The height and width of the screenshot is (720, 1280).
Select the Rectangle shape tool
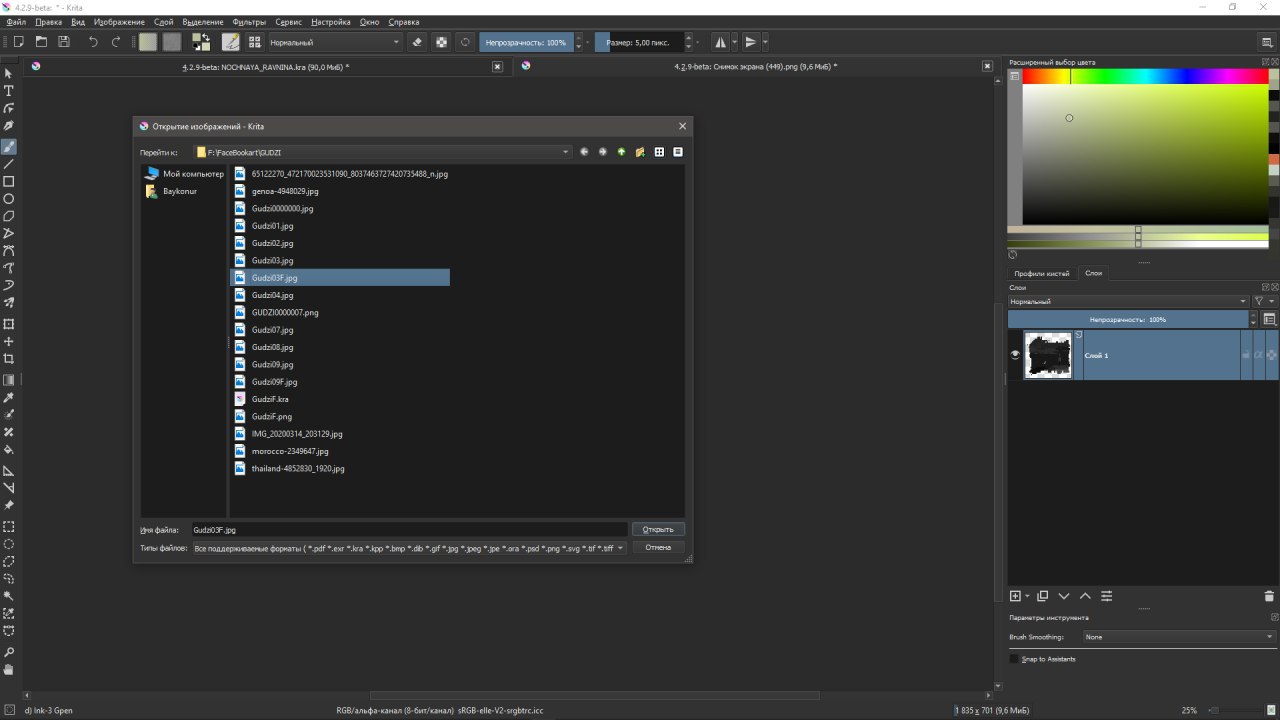click(x=9, y=182)
